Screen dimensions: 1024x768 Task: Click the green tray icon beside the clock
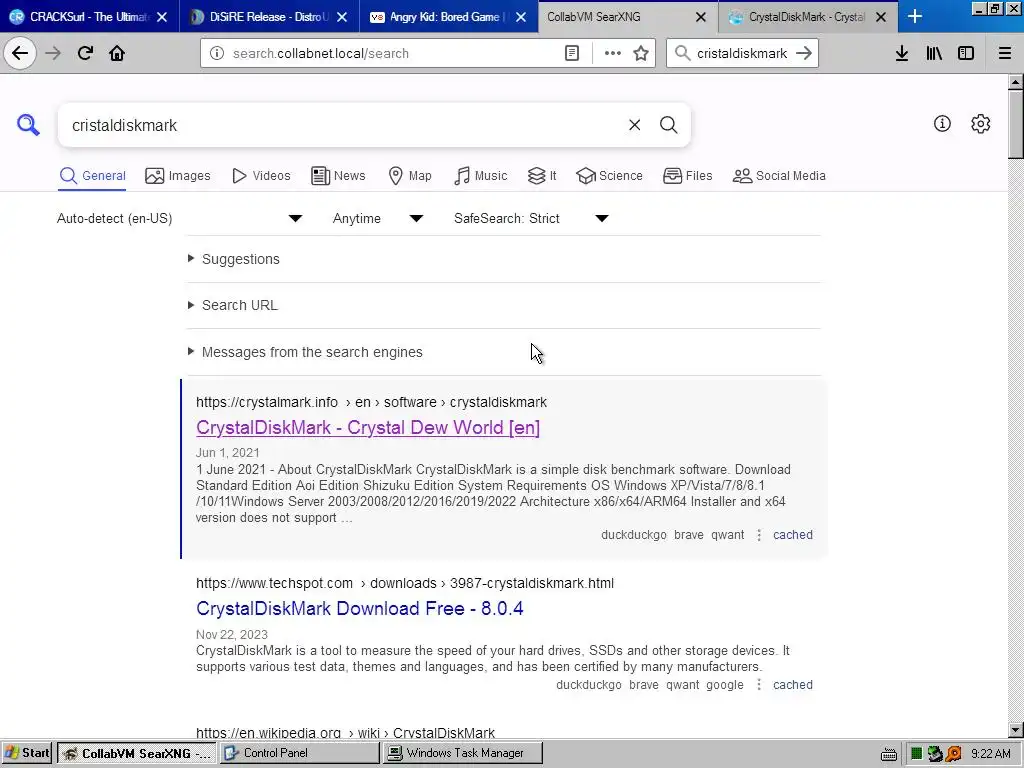pos(916,754)
